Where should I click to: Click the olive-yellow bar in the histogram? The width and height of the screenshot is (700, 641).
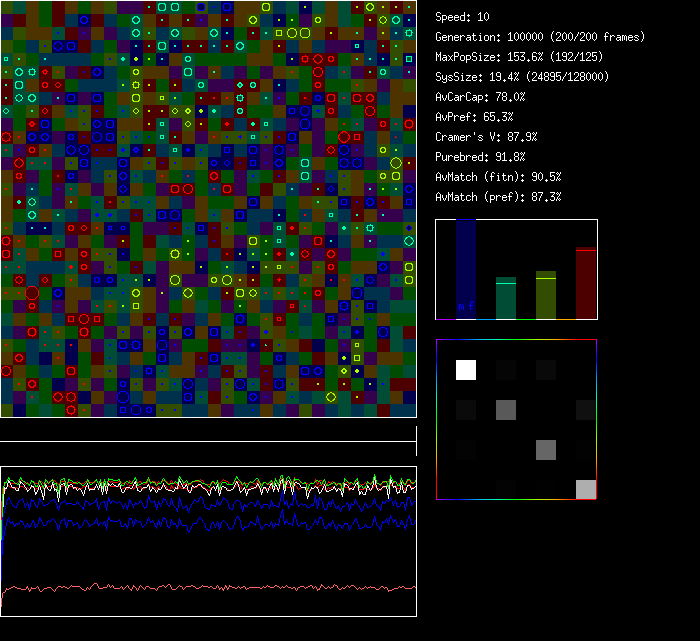tap(546, 296)
